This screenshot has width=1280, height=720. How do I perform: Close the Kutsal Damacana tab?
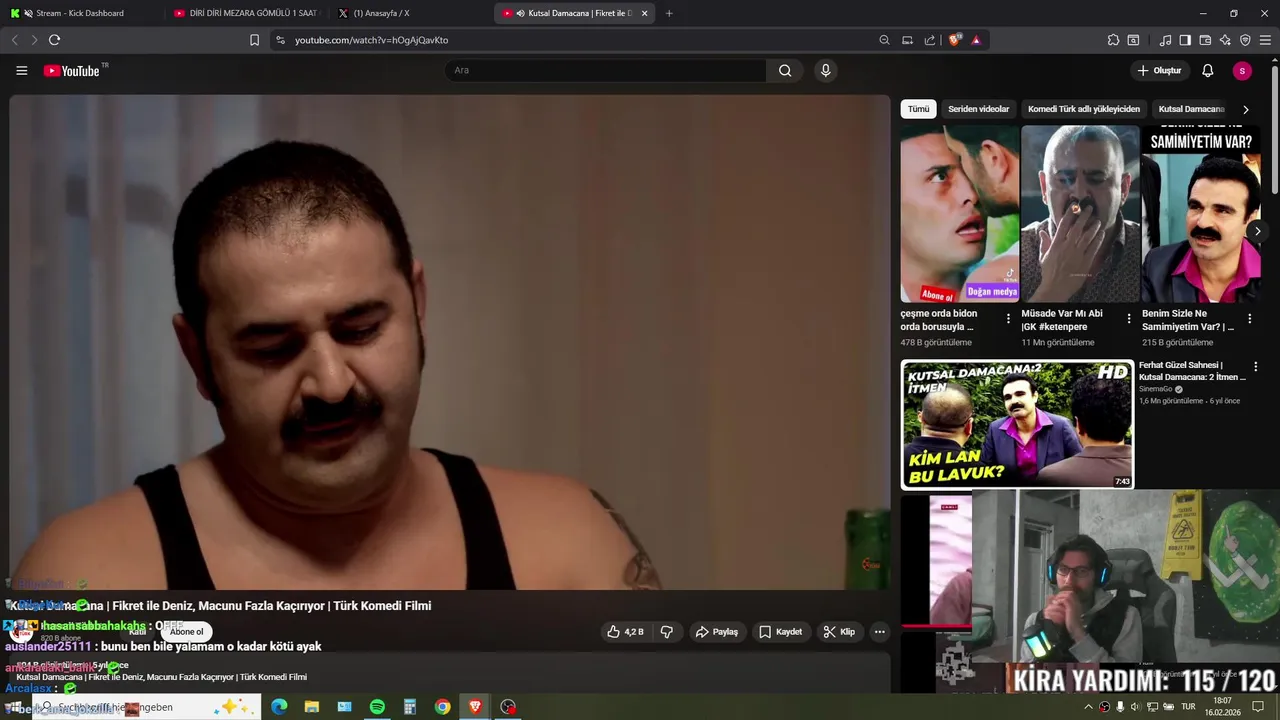point(644,13)
